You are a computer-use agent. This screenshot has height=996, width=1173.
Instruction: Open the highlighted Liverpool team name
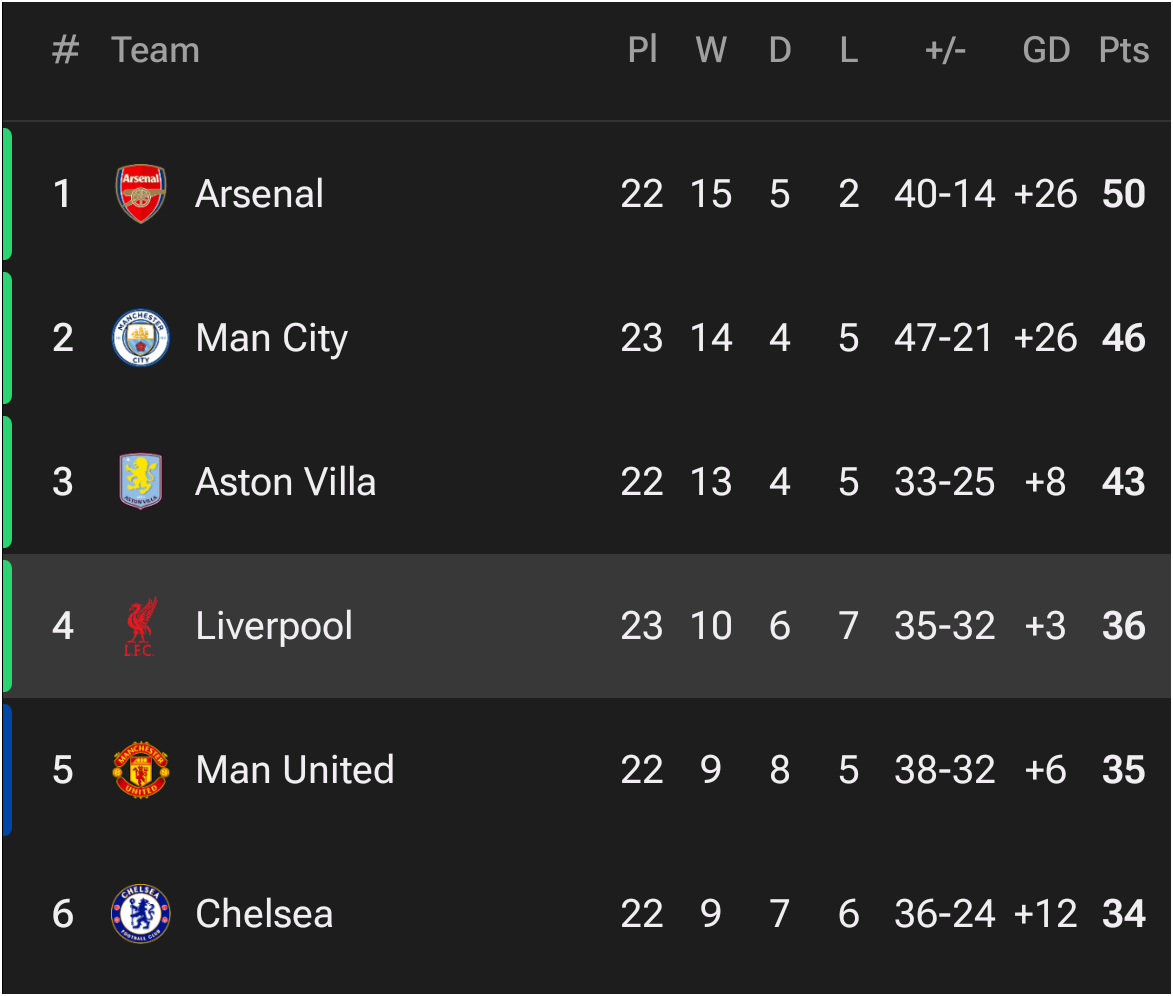(x=274, y=626)
